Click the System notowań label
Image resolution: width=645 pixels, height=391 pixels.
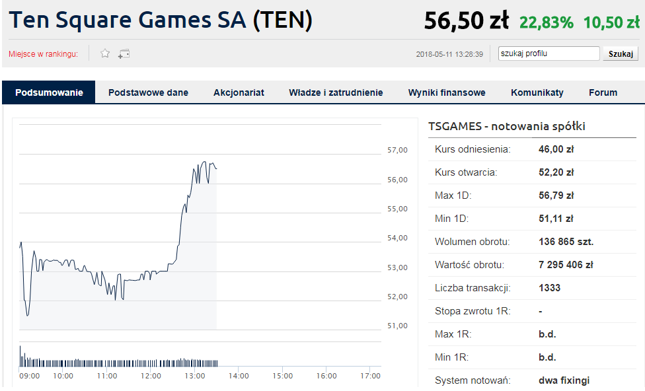pyautogui.click(x=472, y=380)
